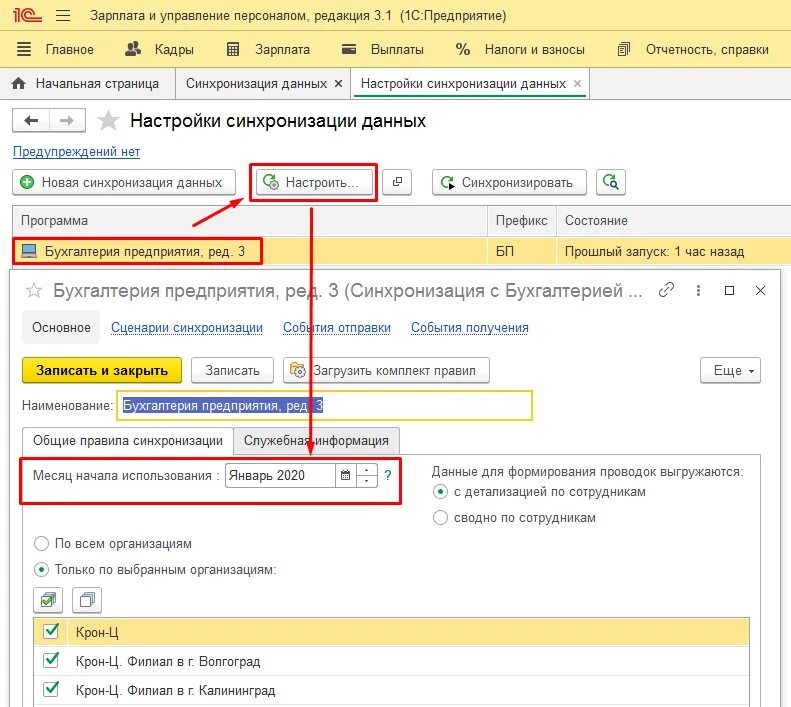Click the Записать button

pyautogui.click(x=232, y=370)
